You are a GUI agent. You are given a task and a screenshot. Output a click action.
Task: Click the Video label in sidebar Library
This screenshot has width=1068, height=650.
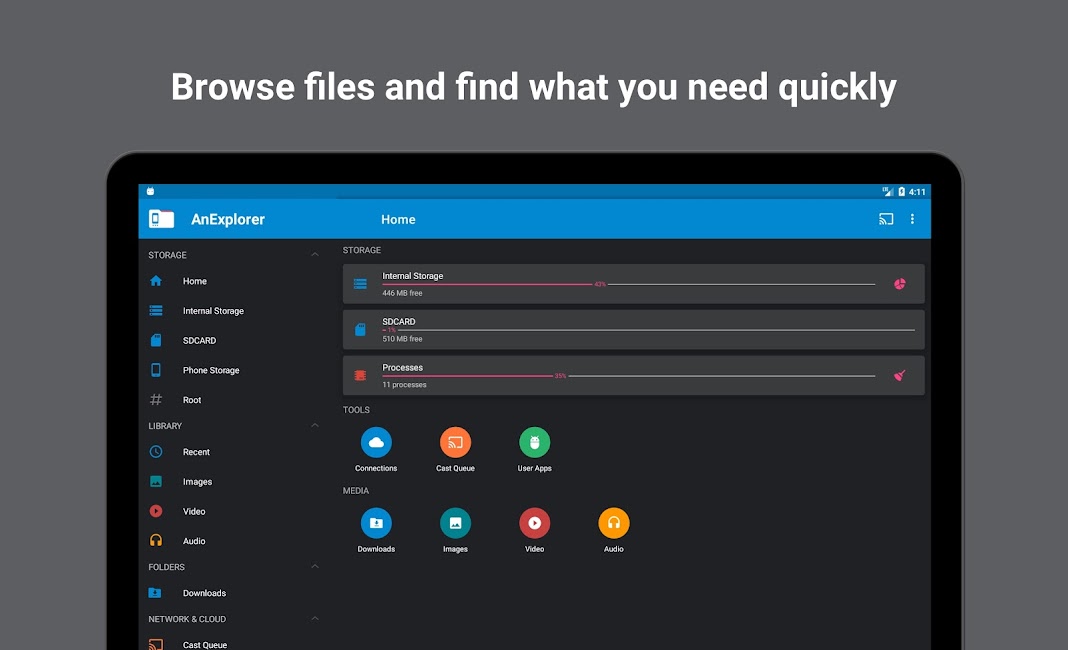[194, 511]
